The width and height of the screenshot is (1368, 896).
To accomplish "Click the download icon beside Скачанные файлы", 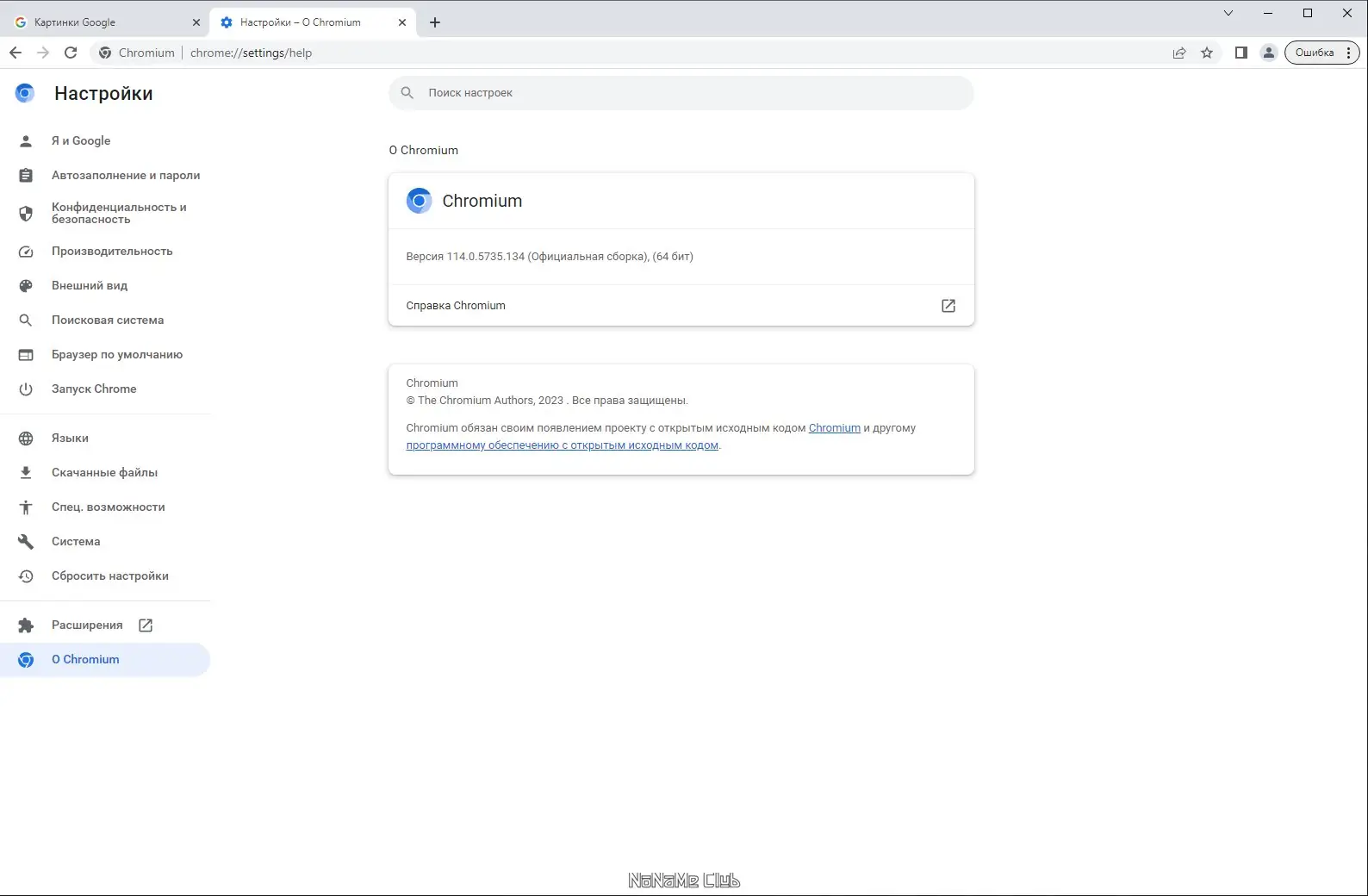I will point(26,473).
